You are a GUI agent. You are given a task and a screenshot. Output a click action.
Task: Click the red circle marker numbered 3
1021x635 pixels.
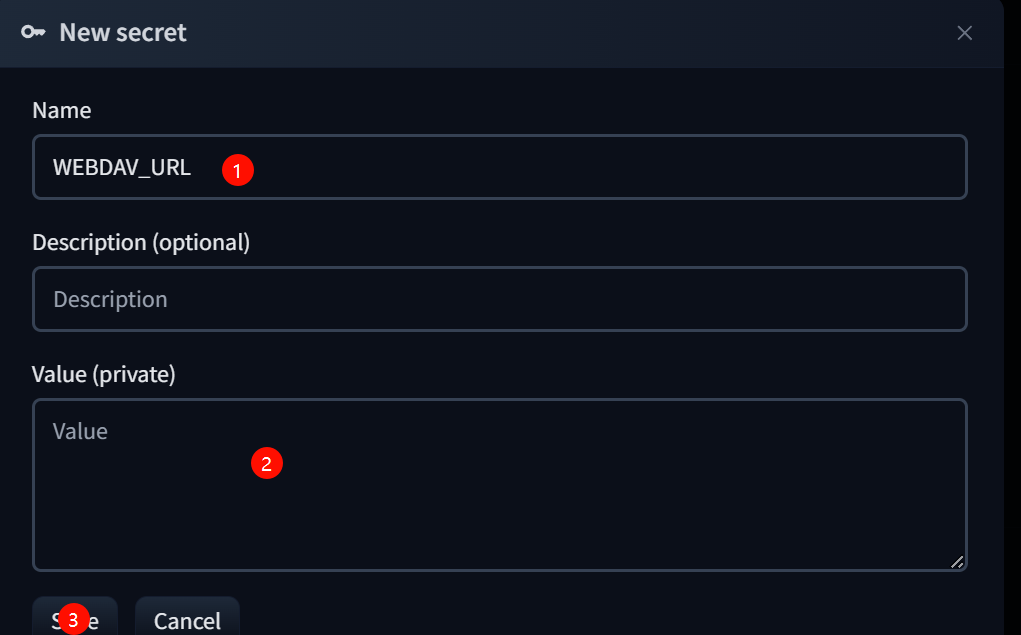coord(73,620)
